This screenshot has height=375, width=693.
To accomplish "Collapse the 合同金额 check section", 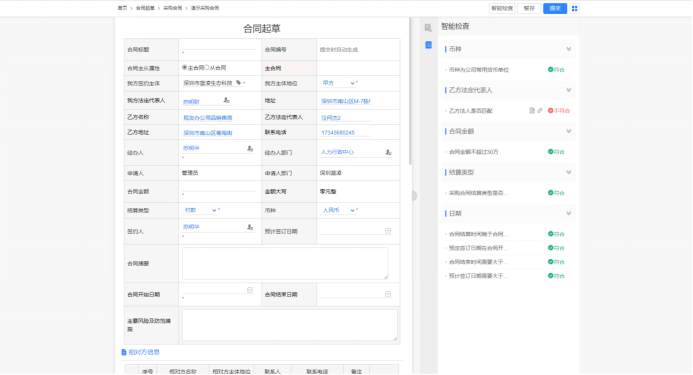I will pyautogui.click(x=569, y=131).
